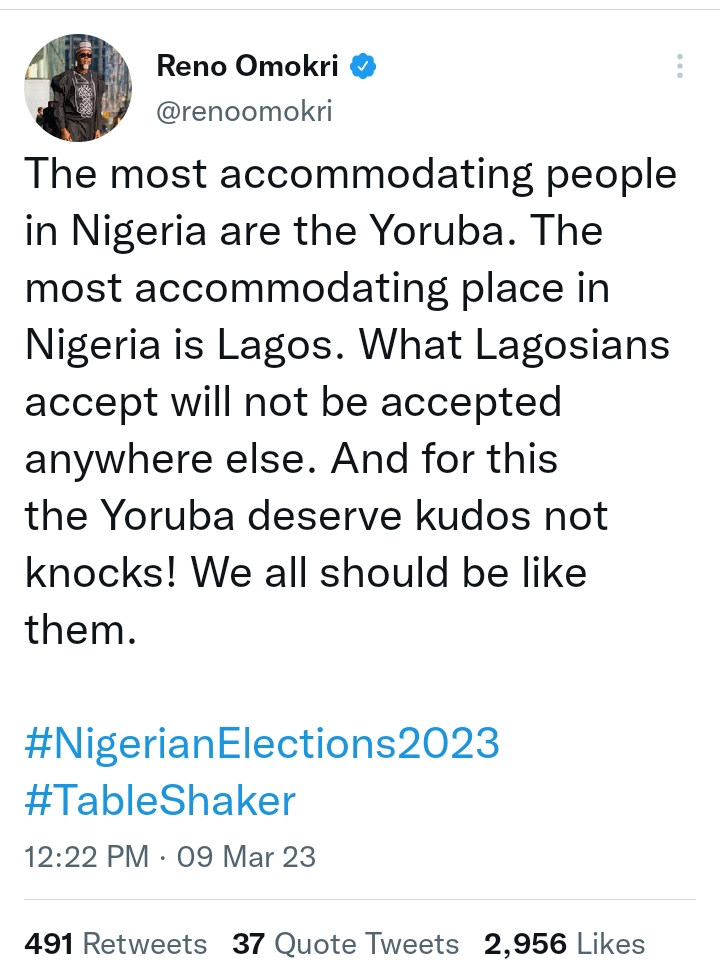Click the word knocks! in the tweet
720x974 pixels.
click(x=99, y=573)
